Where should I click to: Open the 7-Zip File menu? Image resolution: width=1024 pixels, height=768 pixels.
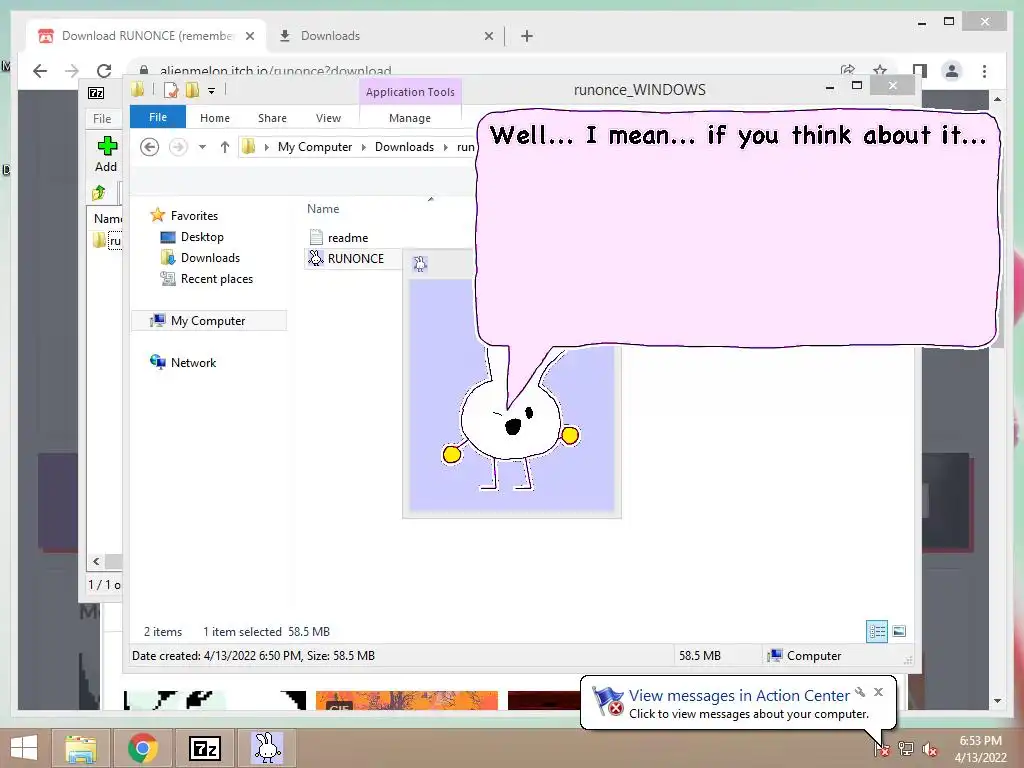coord(103,118)
